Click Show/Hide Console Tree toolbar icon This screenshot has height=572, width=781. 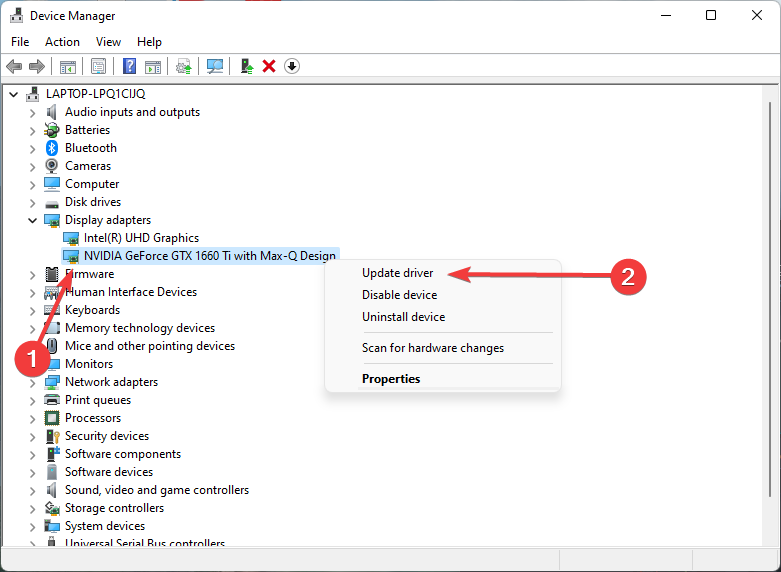pos(68,66)
